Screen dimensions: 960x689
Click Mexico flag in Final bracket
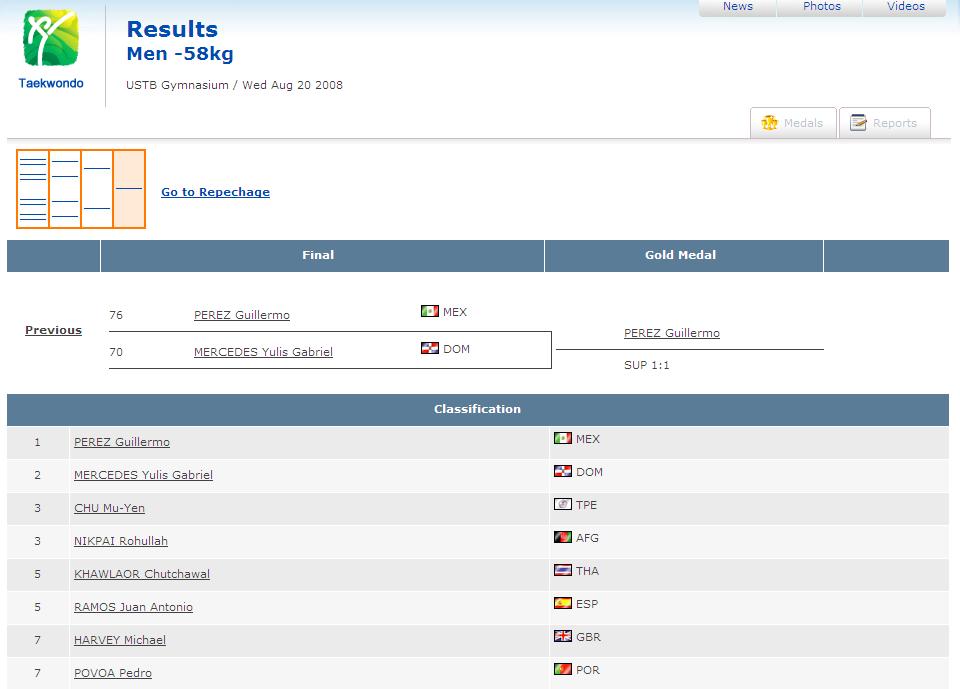coord(429,312)
